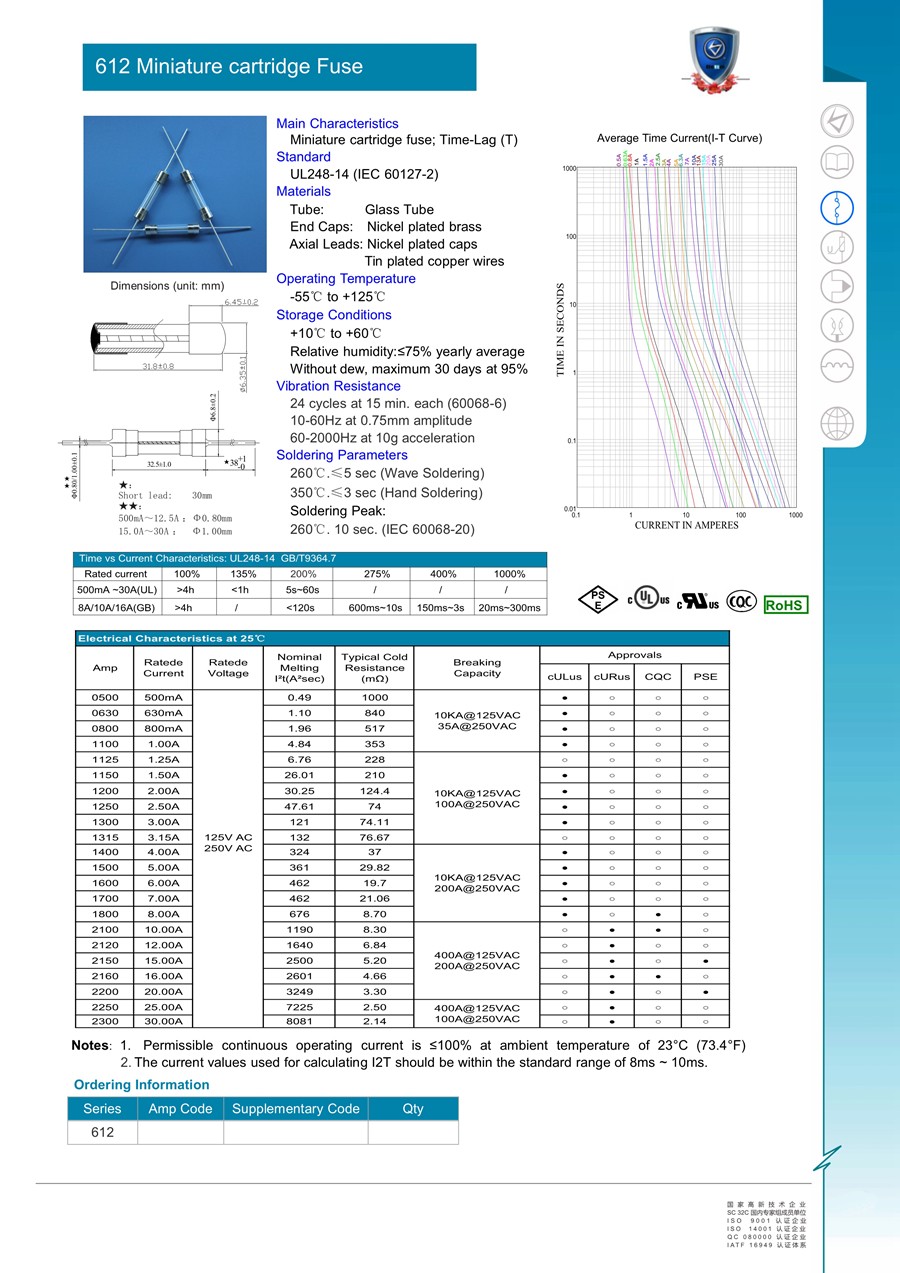Click the 'Amp Code' ordering column header

[x=180, y=1108]
